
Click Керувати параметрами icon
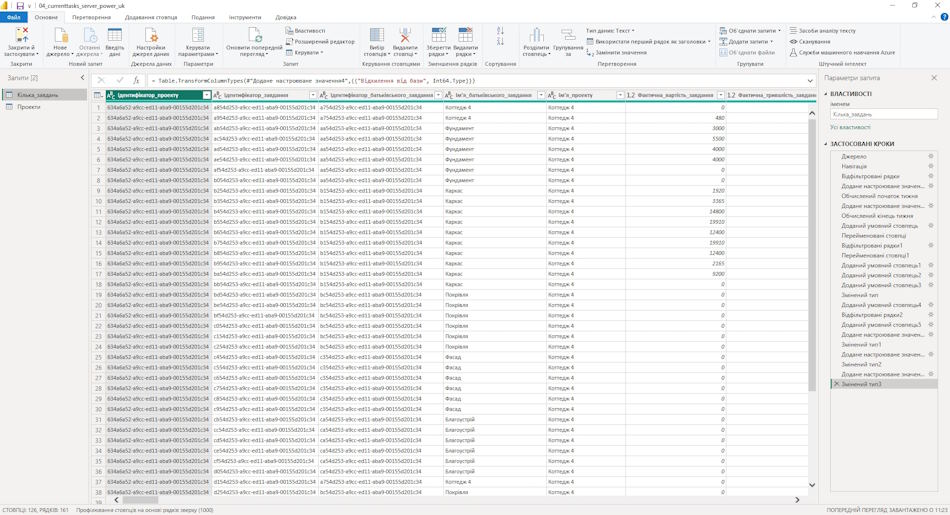pos(198,35)
